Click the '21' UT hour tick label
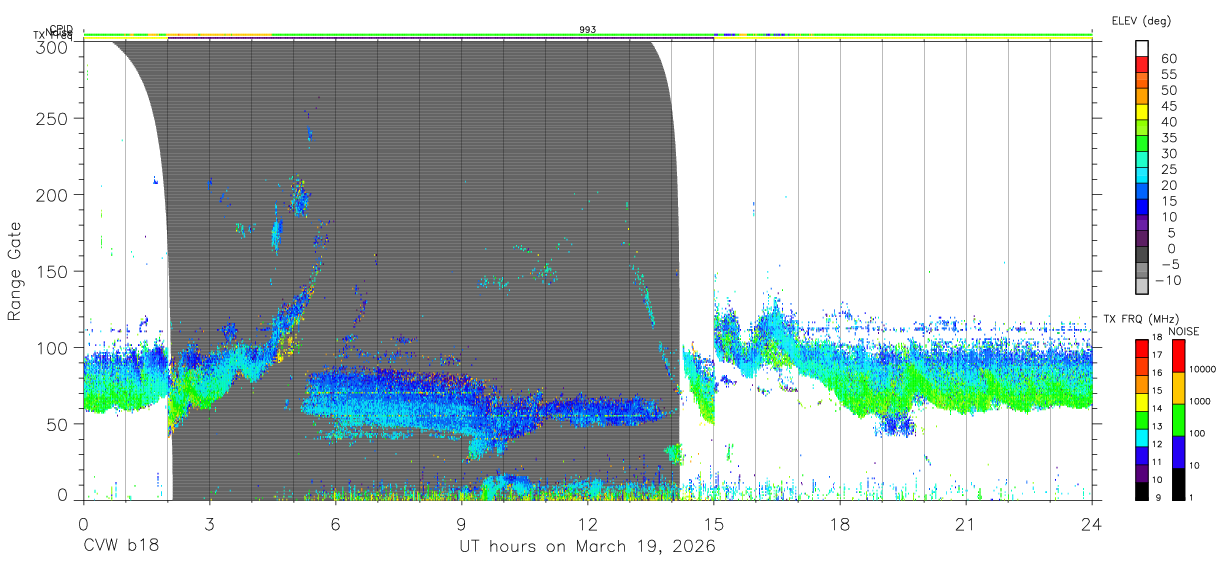1228x567 pixels. tap(966, 524)
